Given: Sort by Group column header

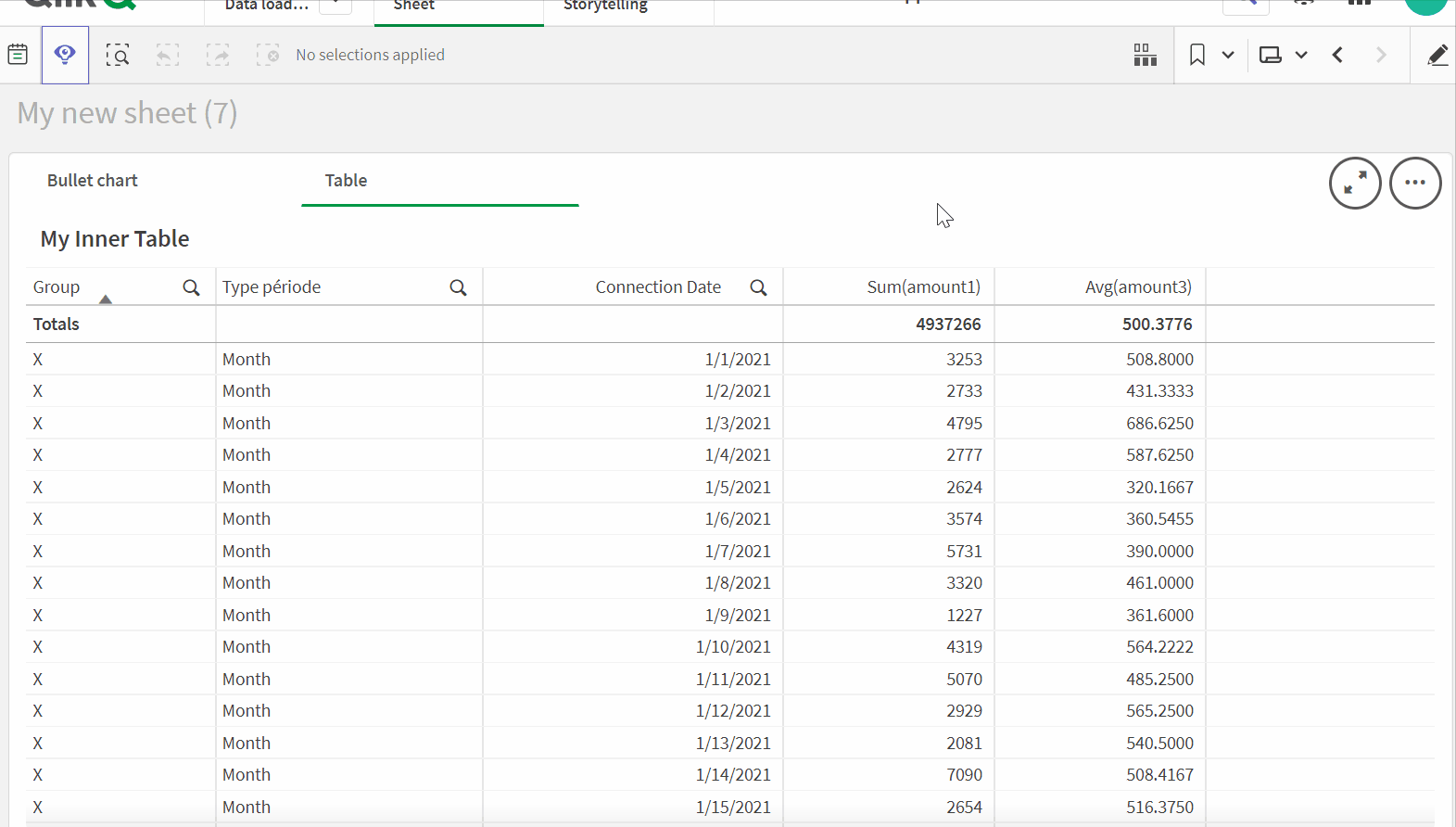Looking at the screenshot, I should (57, 287).
